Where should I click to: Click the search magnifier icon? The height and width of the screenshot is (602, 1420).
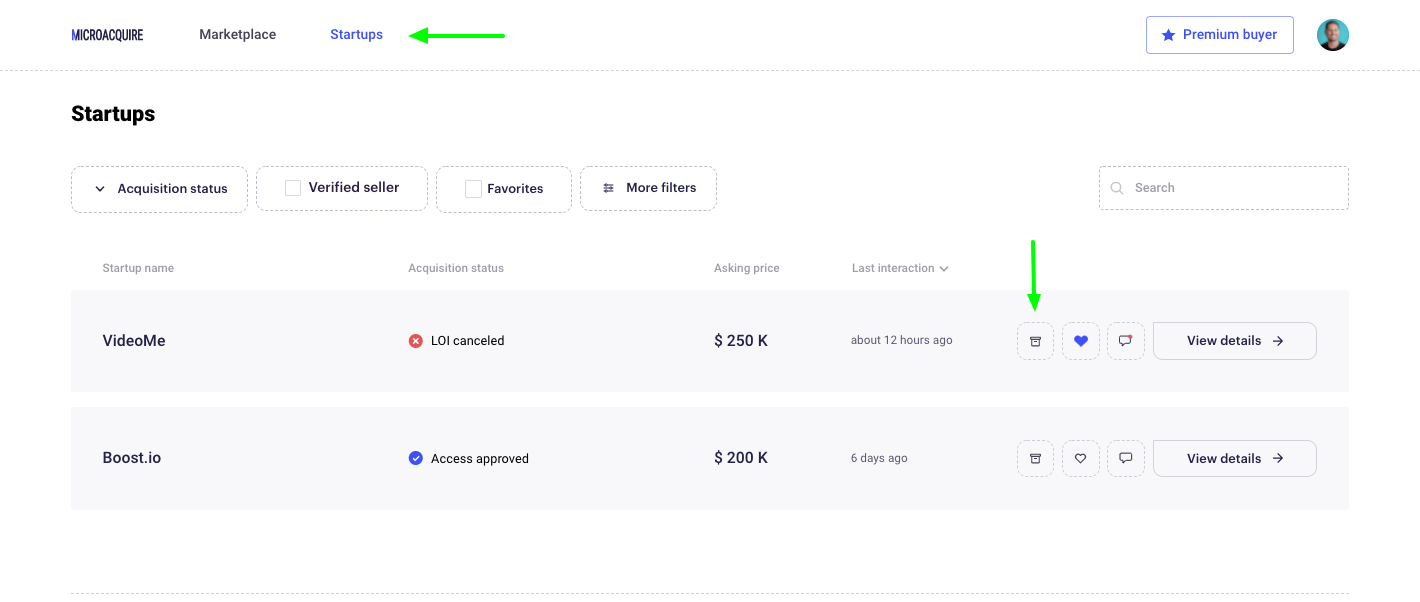click(1117, 188)
